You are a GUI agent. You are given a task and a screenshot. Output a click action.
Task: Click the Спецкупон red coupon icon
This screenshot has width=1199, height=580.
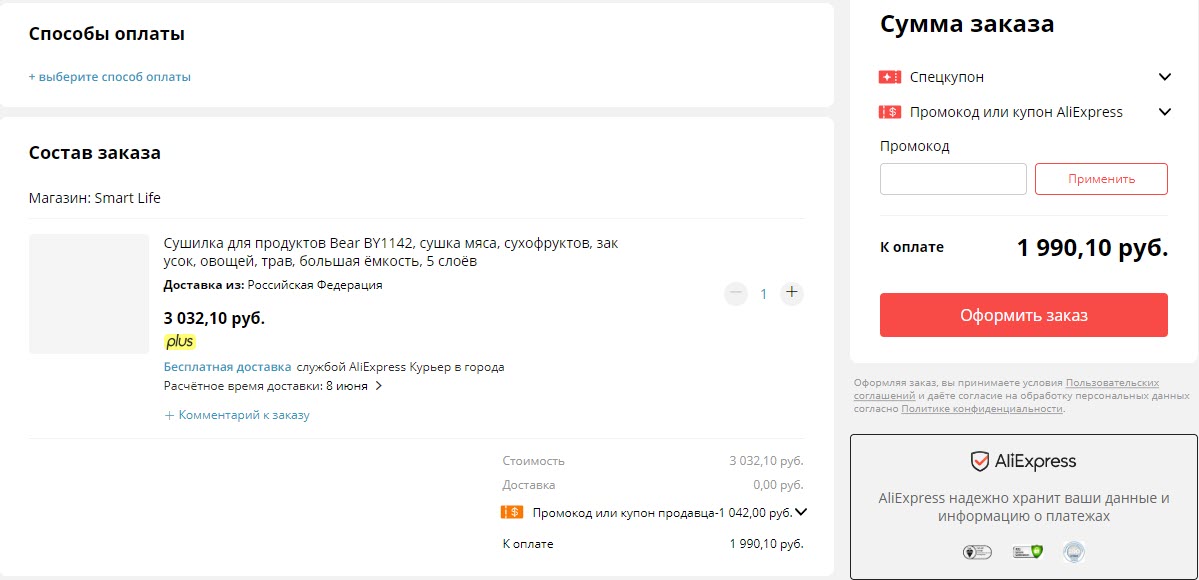tap(889, 77)
